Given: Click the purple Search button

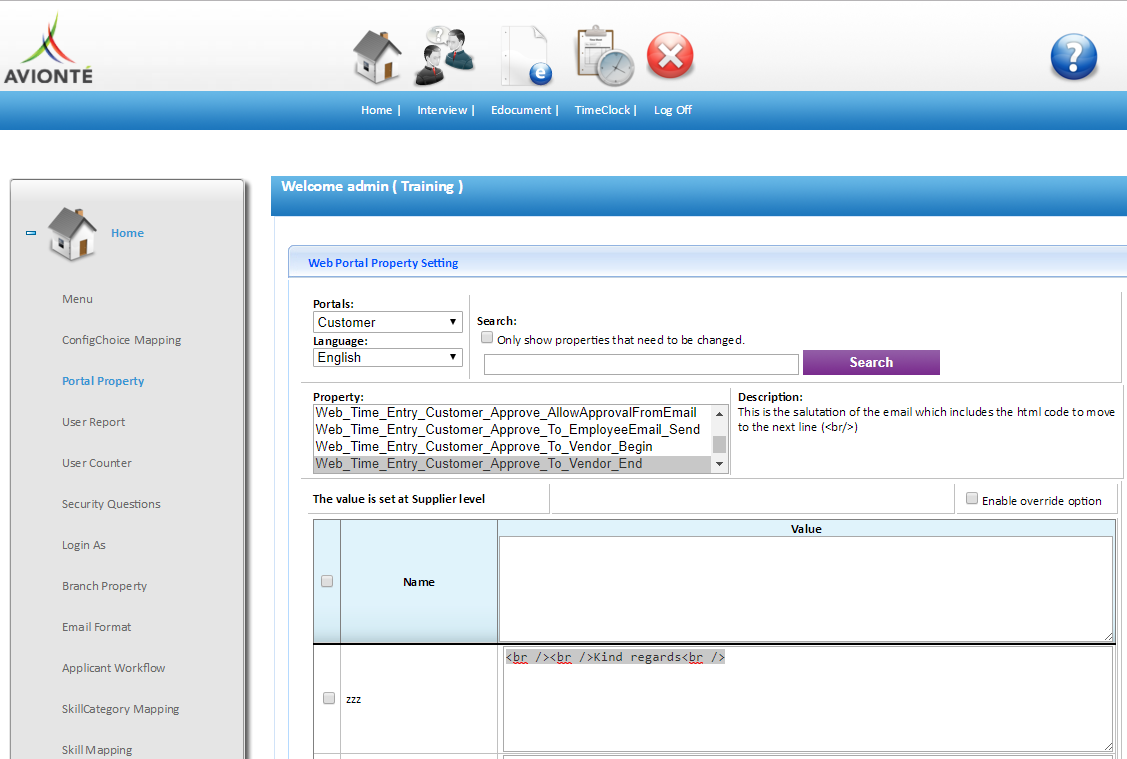Looking at the screenshot, I should [871, 362].
